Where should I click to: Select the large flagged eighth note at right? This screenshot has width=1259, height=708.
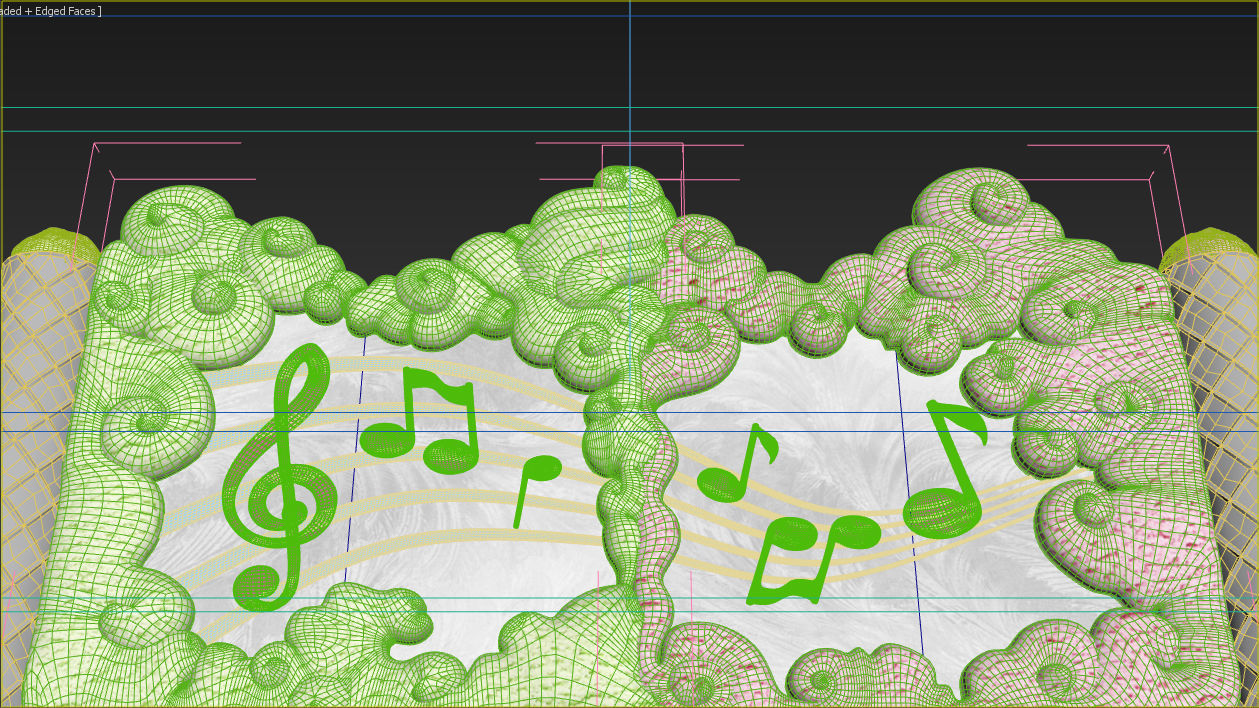945,468
